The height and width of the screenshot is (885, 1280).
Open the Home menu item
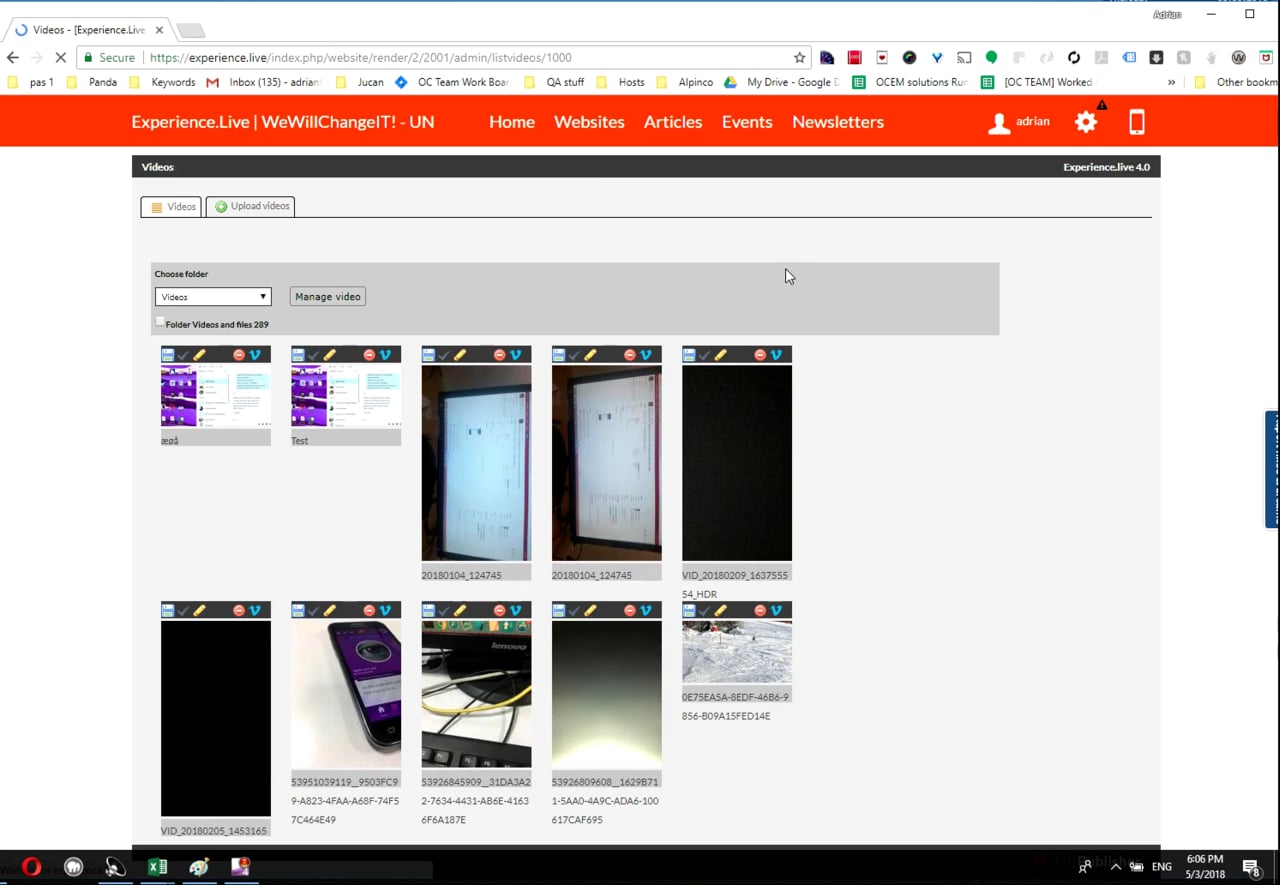(512, 122)
